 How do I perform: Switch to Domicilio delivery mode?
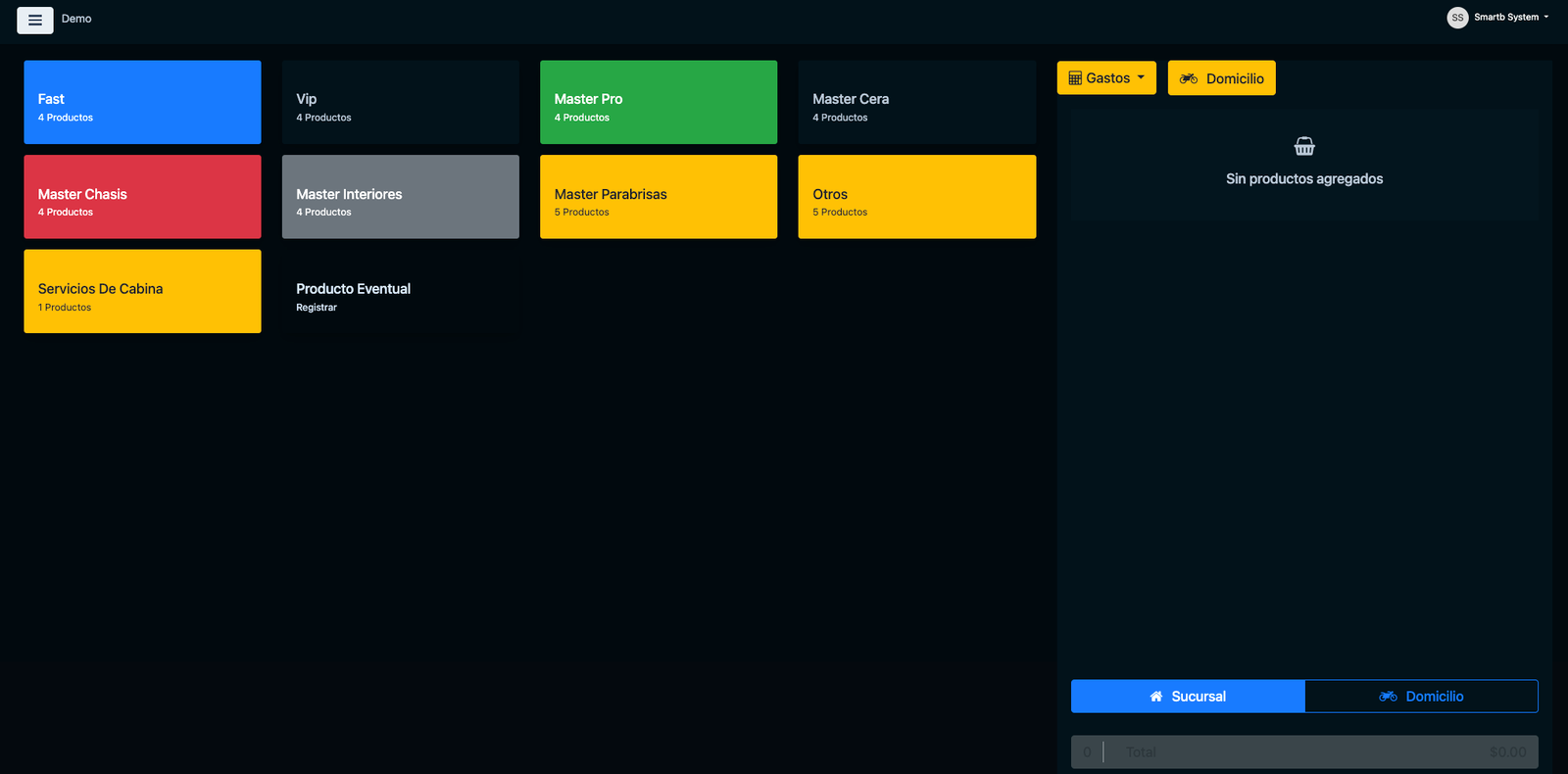1421,696
